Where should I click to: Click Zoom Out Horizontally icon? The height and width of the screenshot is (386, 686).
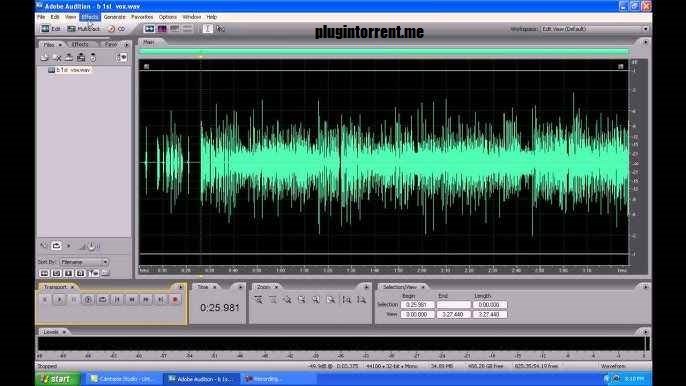point(273,300)
